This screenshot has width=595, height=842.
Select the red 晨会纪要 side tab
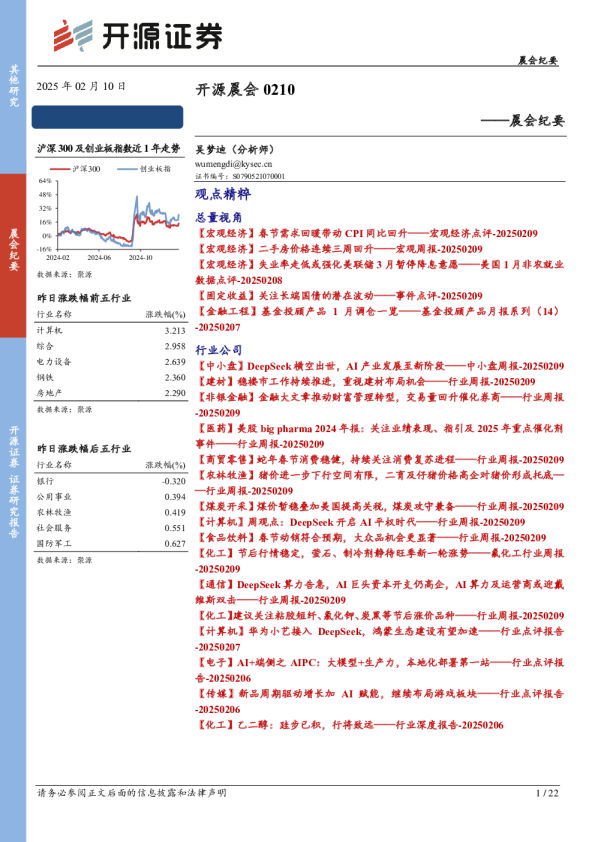[x=13, y=256]
